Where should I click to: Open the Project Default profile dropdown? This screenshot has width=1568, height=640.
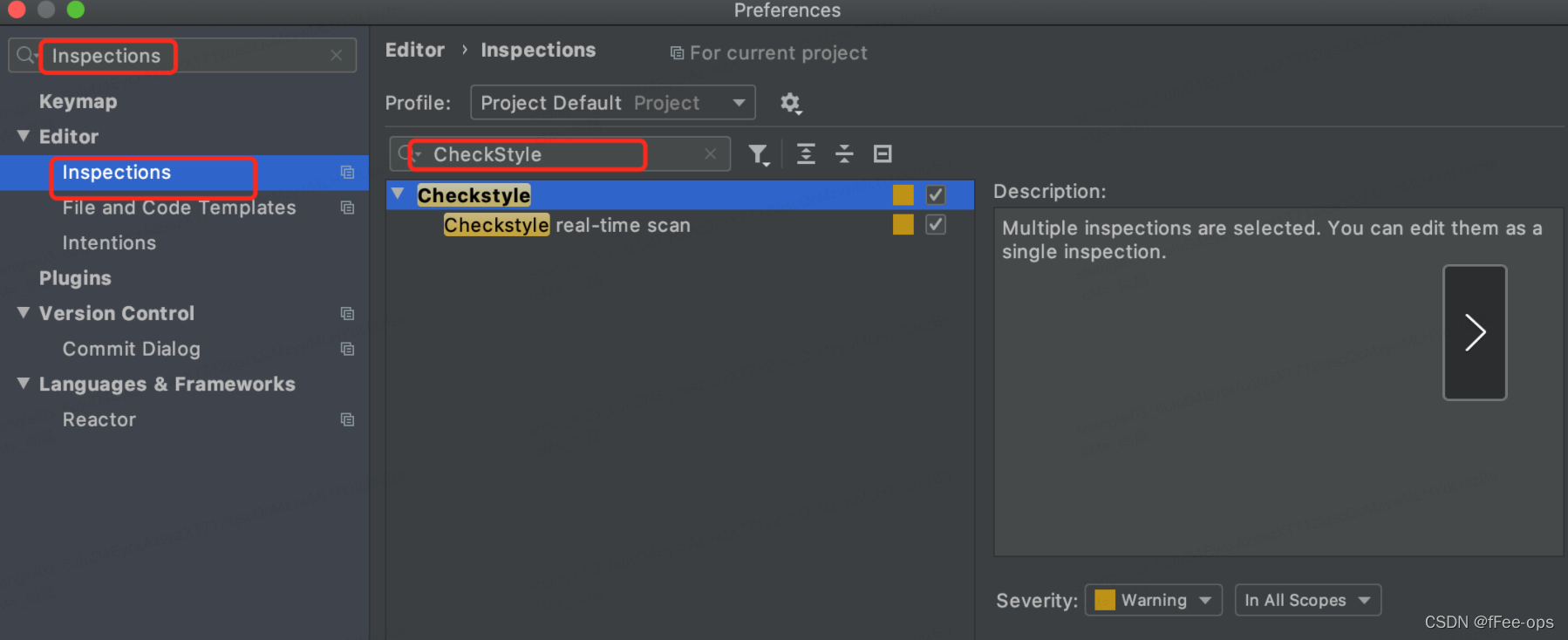[x=739, y=102]
